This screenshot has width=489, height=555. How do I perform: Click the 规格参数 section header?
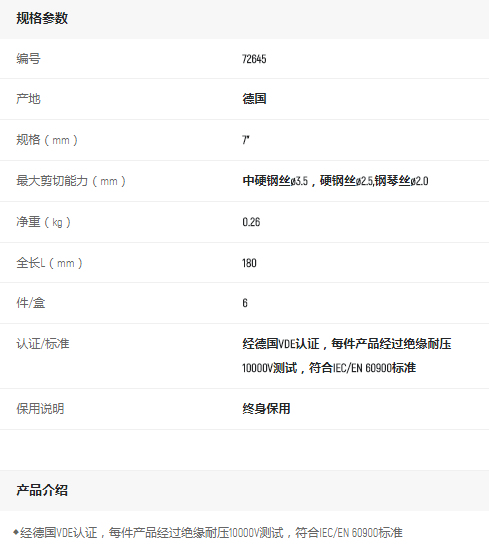42,18
